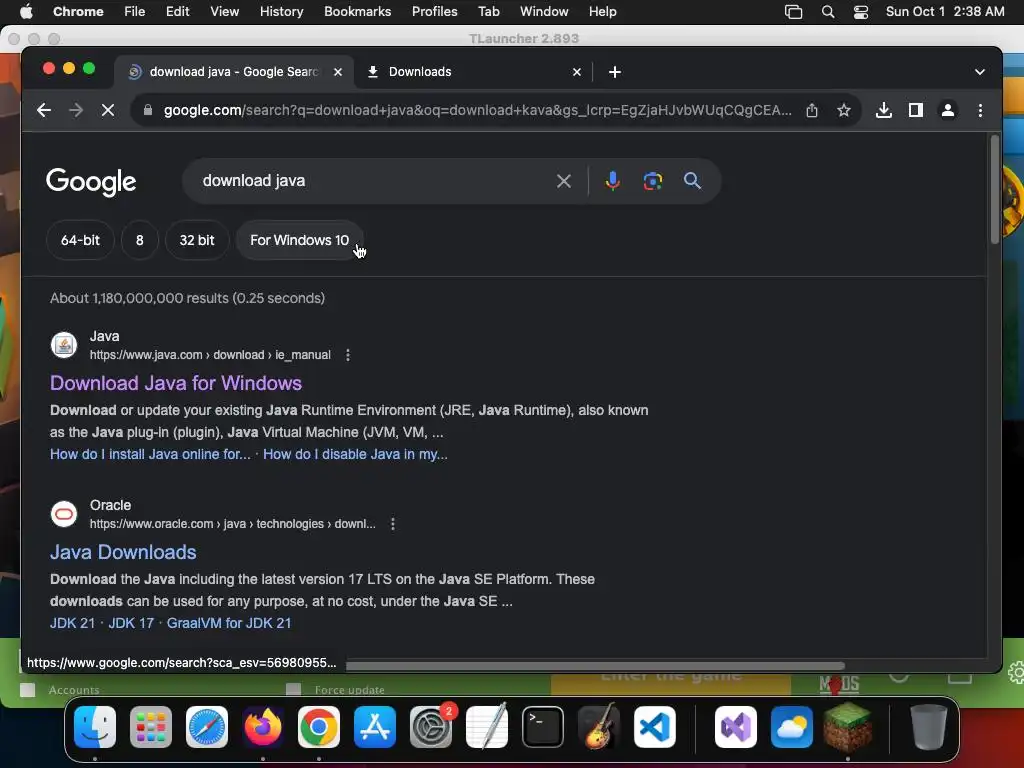Click Chrome icon in the Dock
The height and width of the screenshot is (768, 1024).
(x=319, y=727)
